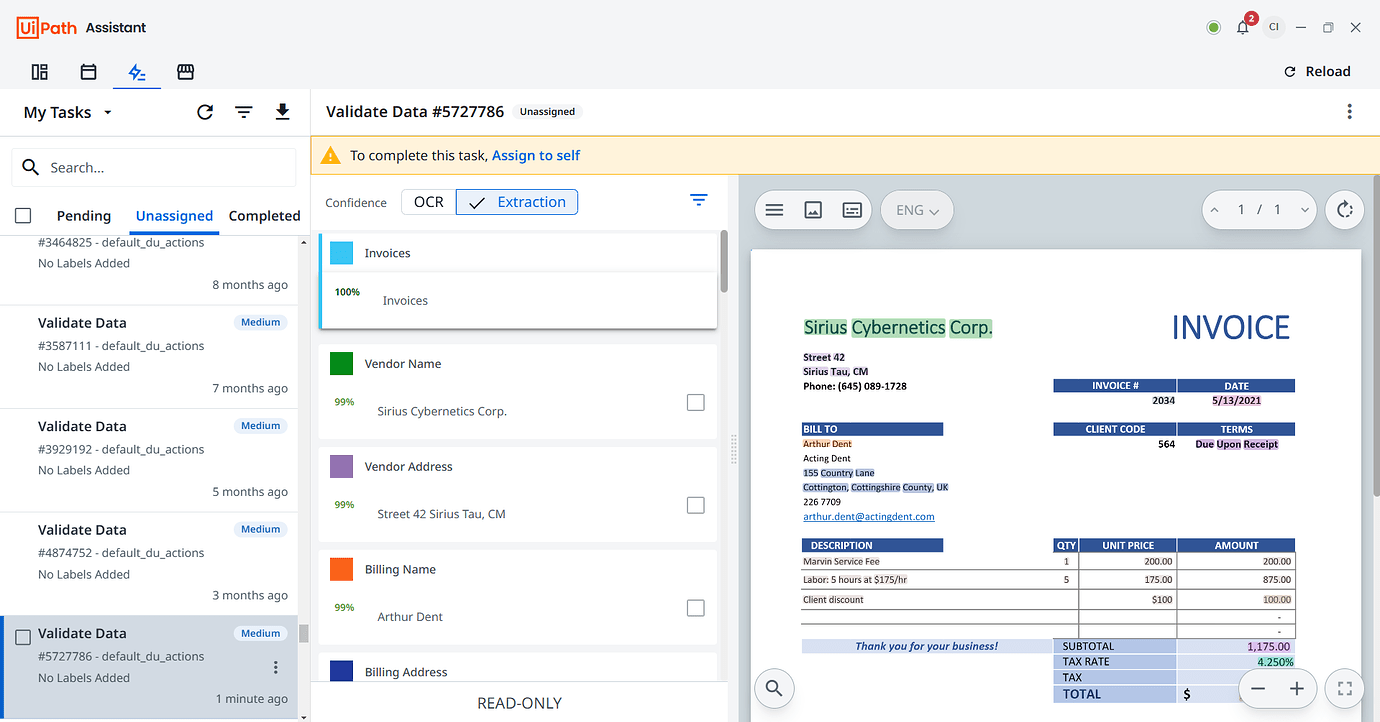The height and width of the screenshot is (722, 1380).
Task: Refresh the My Tasks list
Action: [x=204, y=112]
